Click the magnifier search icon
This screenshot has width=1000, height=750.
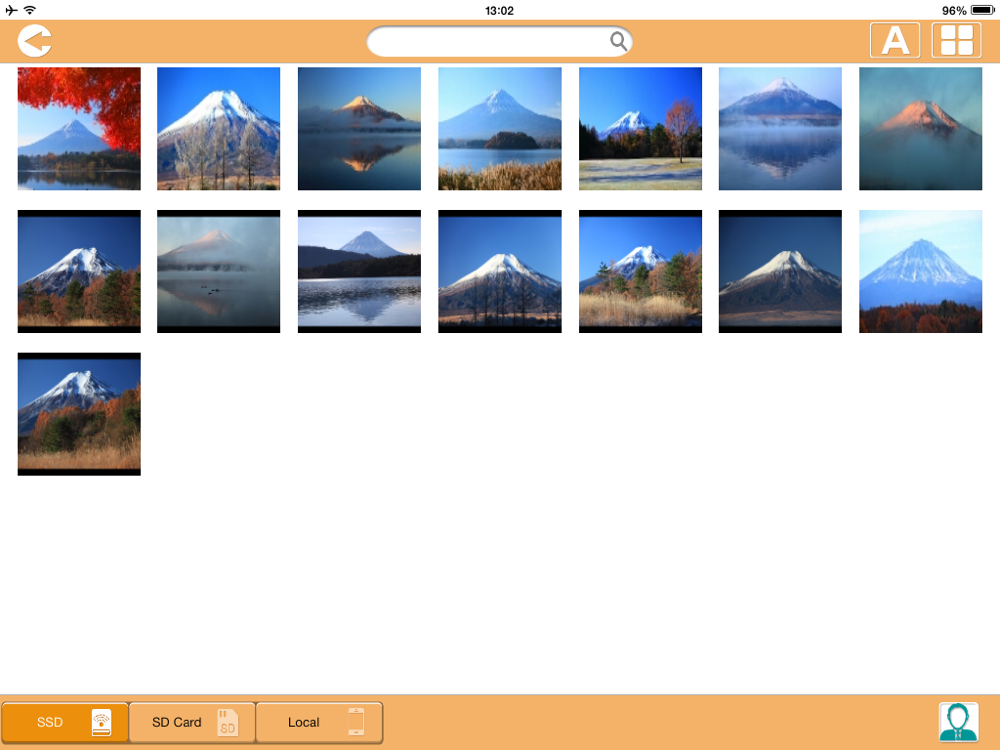(x=618, y=41)
